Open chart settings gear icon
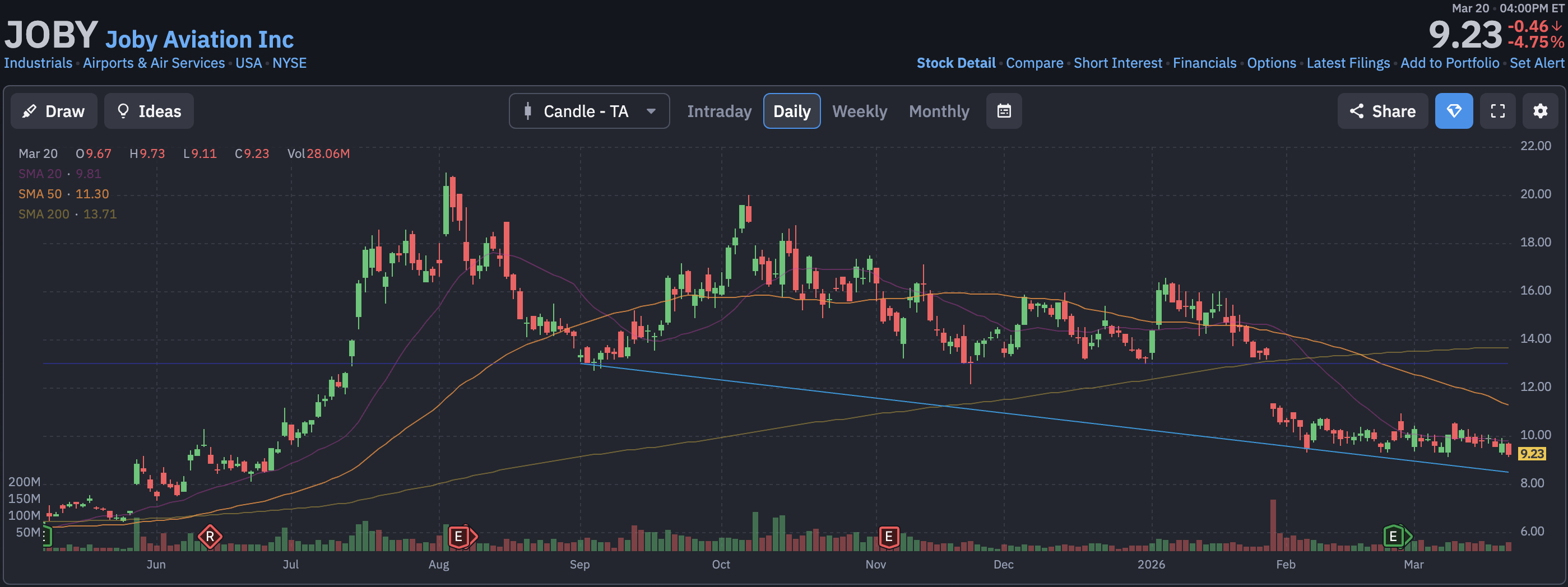The image size is (1568, 587). [x=1540, y=111]
